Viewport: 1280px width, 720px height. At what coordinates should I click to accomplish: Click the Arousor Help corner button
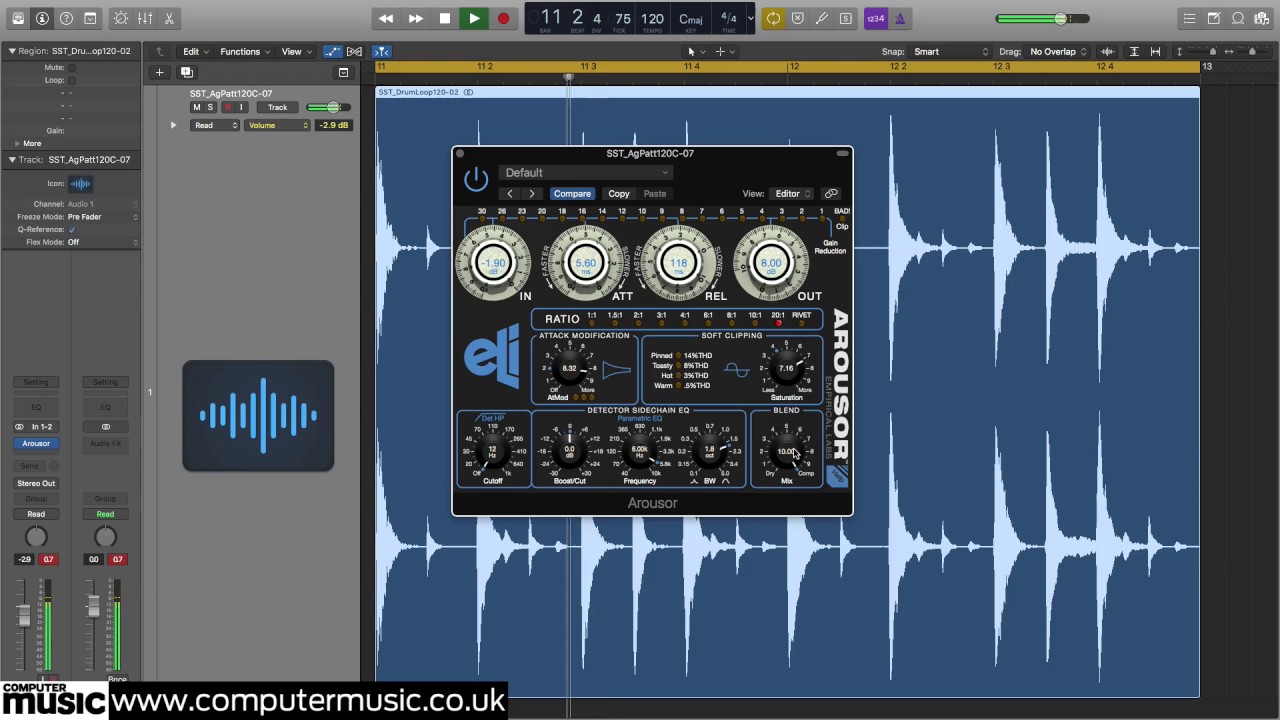(837, 477)
